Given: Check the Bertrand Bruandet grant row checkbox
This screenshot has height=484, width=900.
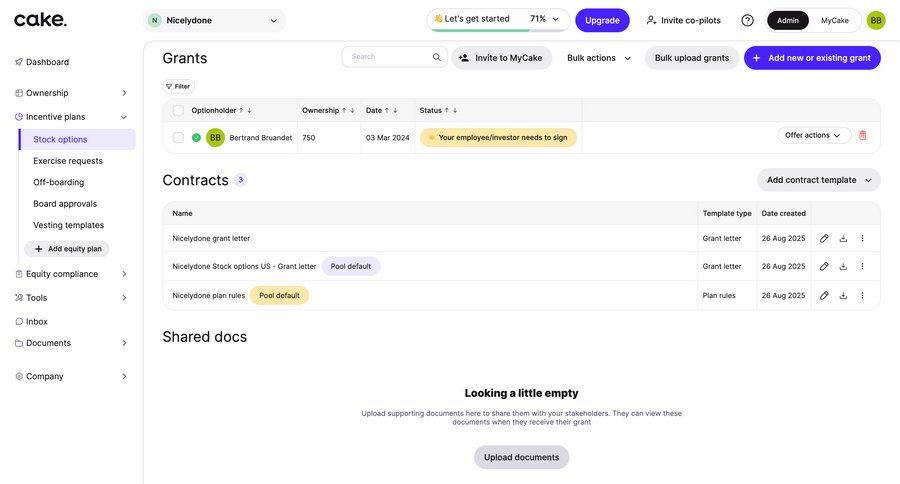Looking at the screenshot, I should [178, 138].
